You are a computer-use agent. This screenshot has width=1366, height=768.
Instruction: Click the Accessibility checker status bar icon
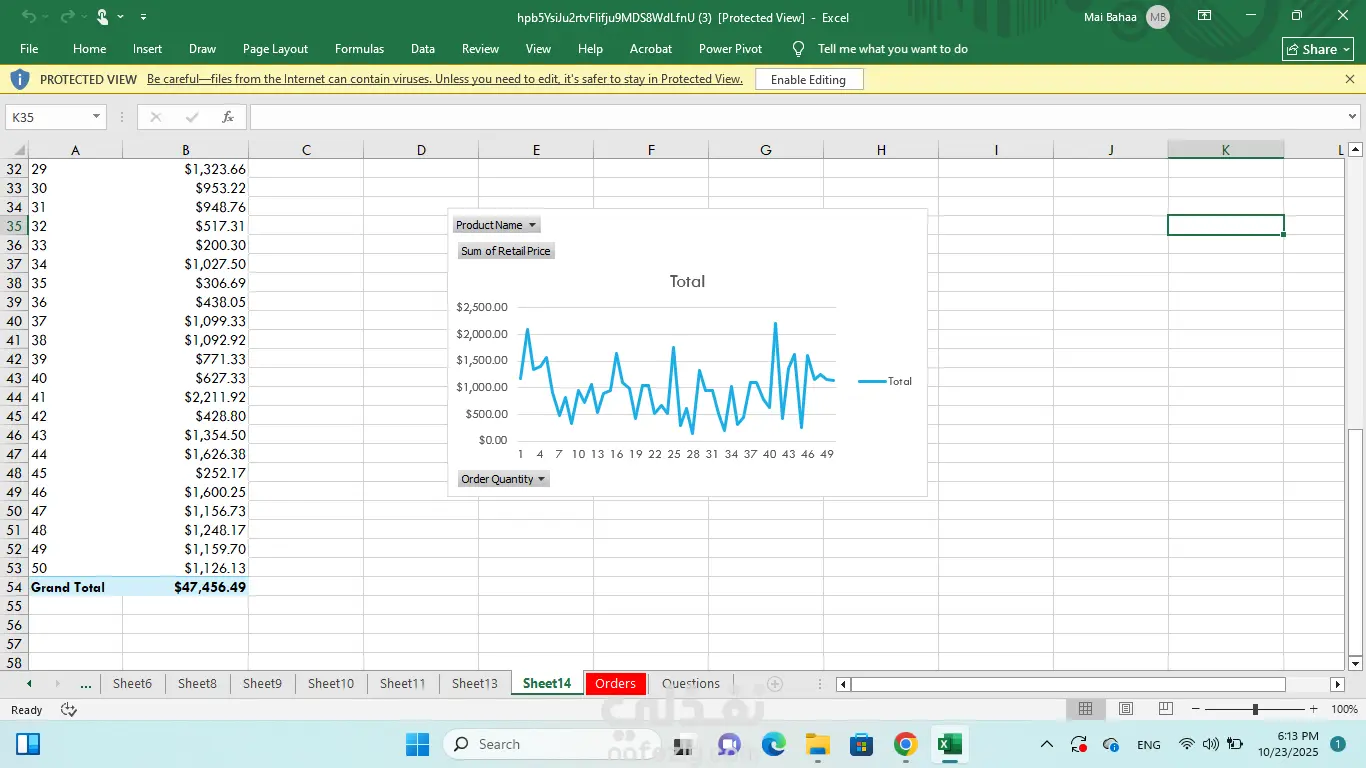coord(69,709)
